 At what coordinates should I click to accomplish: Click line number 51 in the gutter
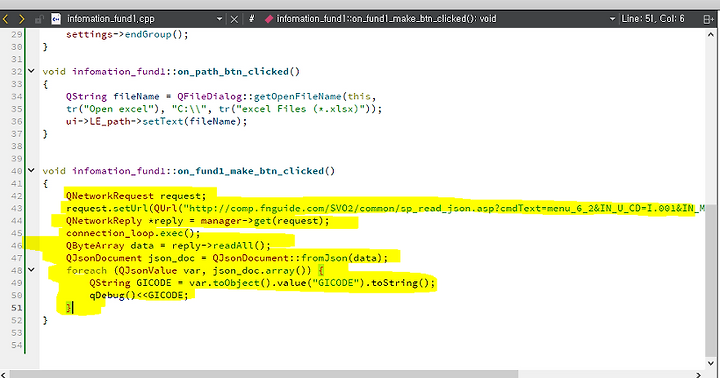coord(17,307)
